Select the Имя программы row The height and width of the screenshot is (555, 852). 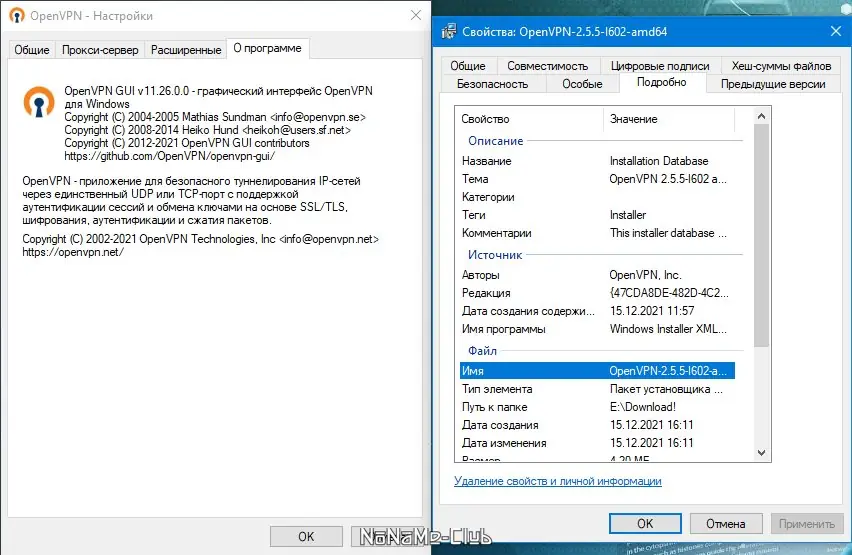(x=597, y=329)
